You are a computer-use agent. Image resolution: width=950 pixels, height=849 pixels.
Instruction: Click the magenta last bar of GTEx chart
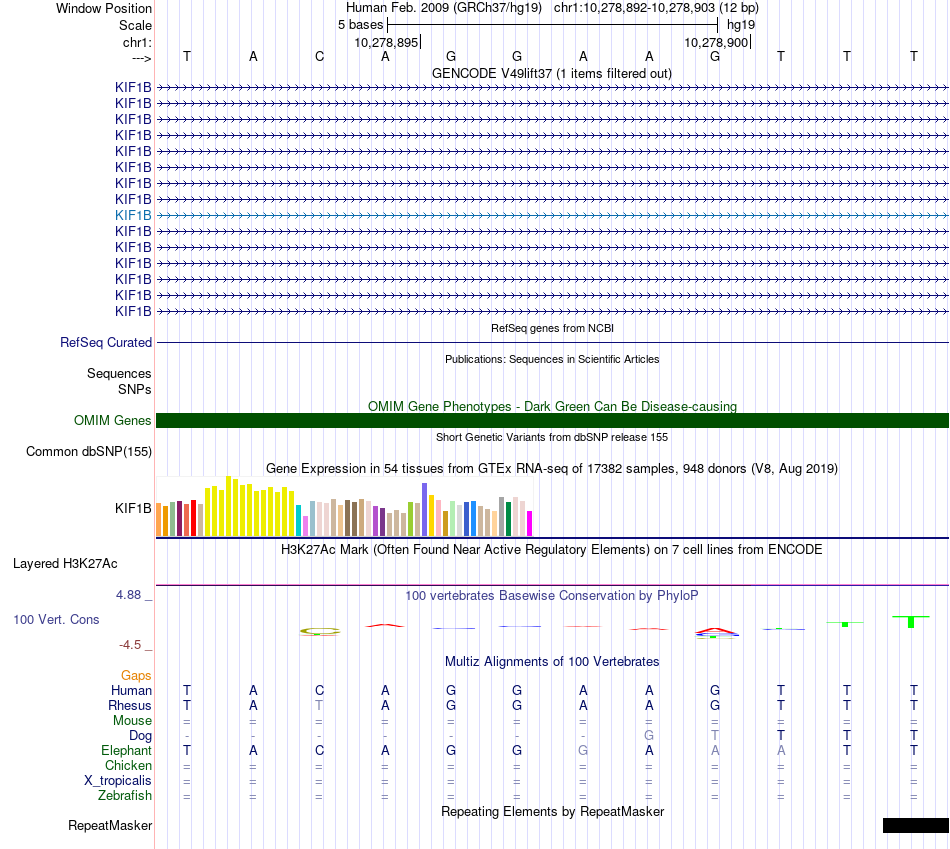pos(530,524)
